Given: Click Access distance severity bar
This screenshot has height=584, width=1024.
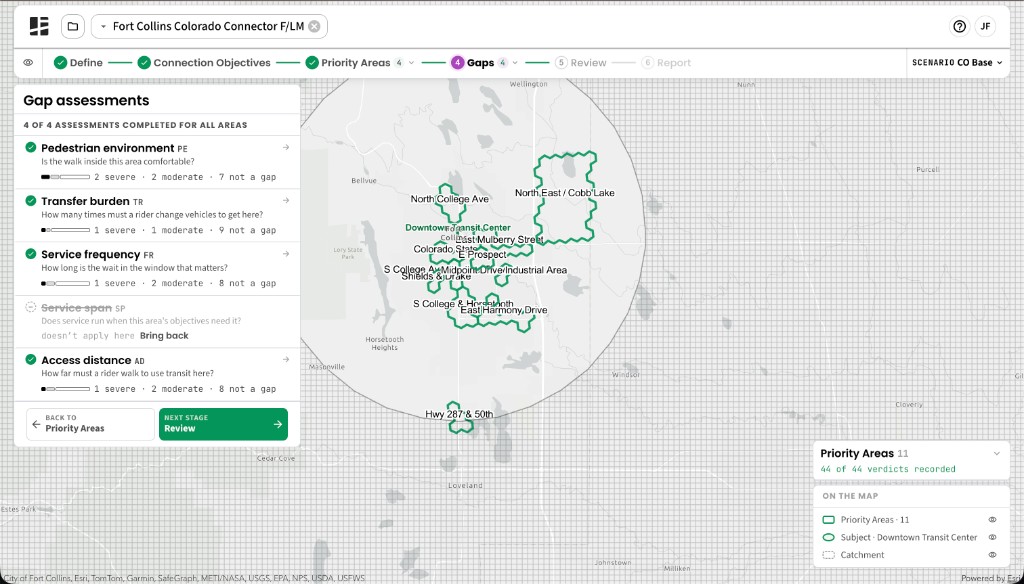Looking at the screenshot, I should 65,389.
